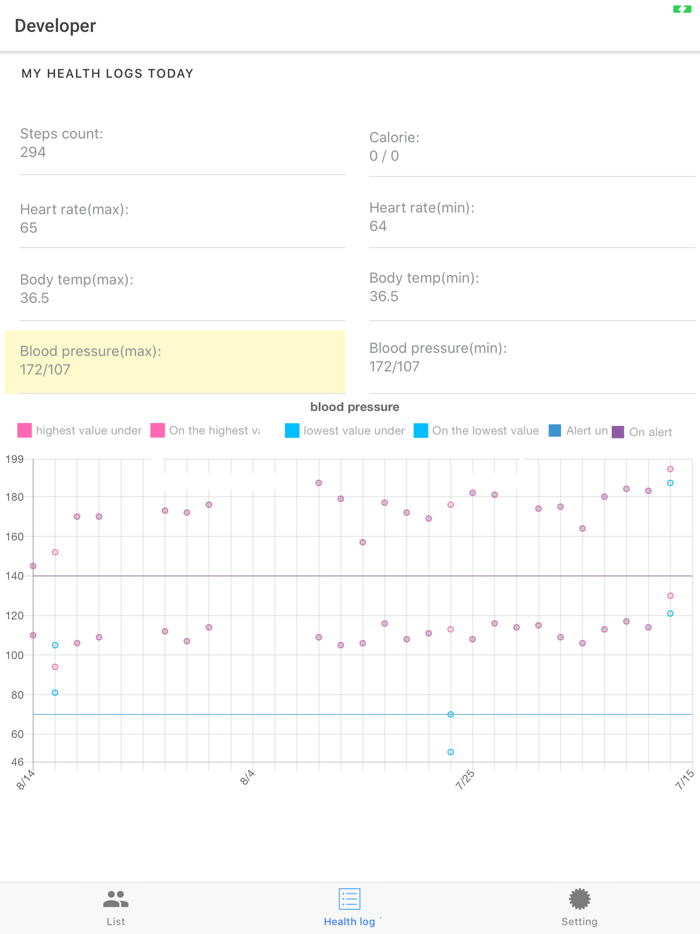
Task: Toggle 'highest value under' legend swatch
Action: coord(24,430)
